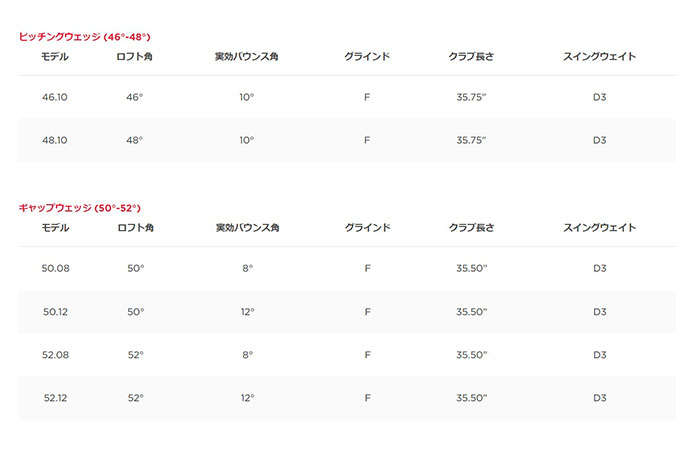This screenshot has width=700, height=450.
Task: Select the 50.08 model cell
Action: pyautogui.click(x=55, y=268)
